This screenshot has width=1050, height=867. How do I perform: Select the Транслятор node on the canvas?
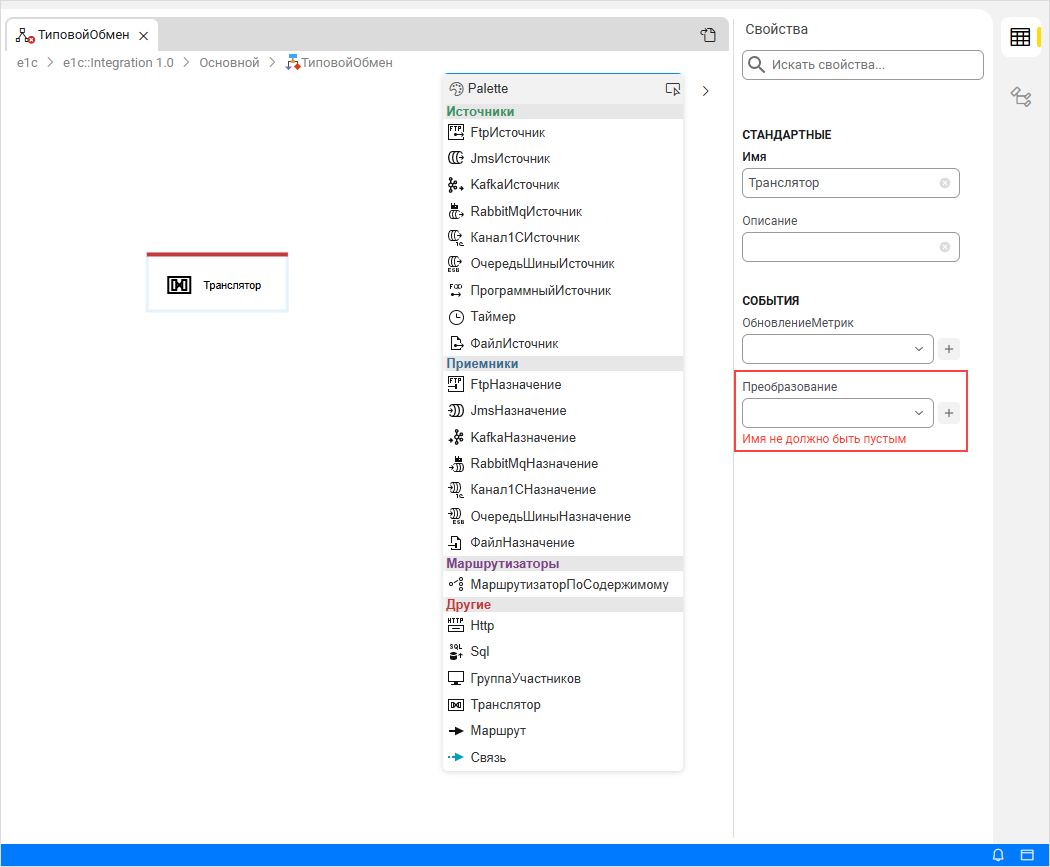tap(218, 285)
